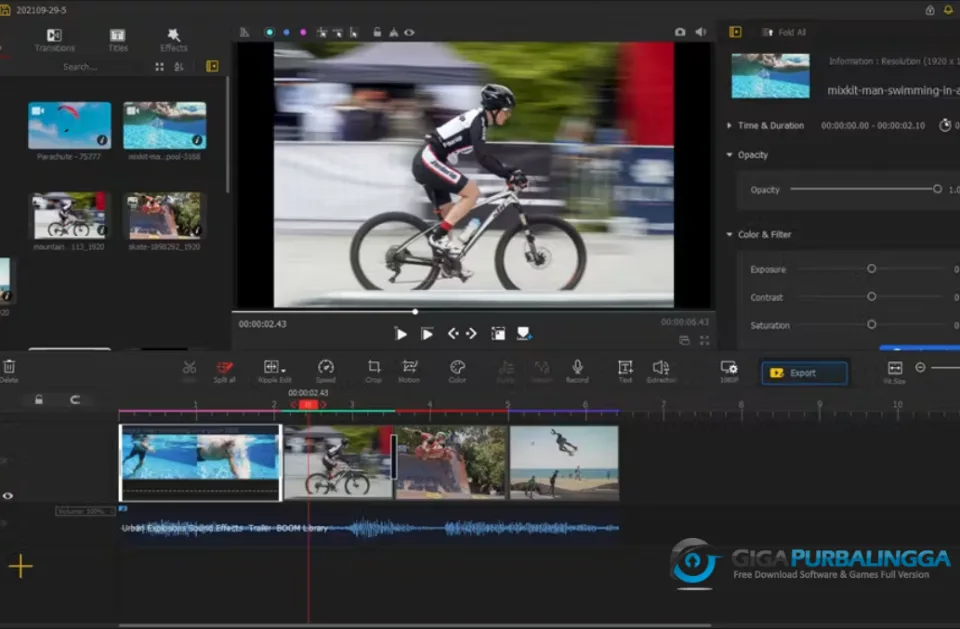Select the skateboard ramp clip on timeline
Image resolution: width=960 pixels, height=629 pixels.
click(x=451, y=463)
